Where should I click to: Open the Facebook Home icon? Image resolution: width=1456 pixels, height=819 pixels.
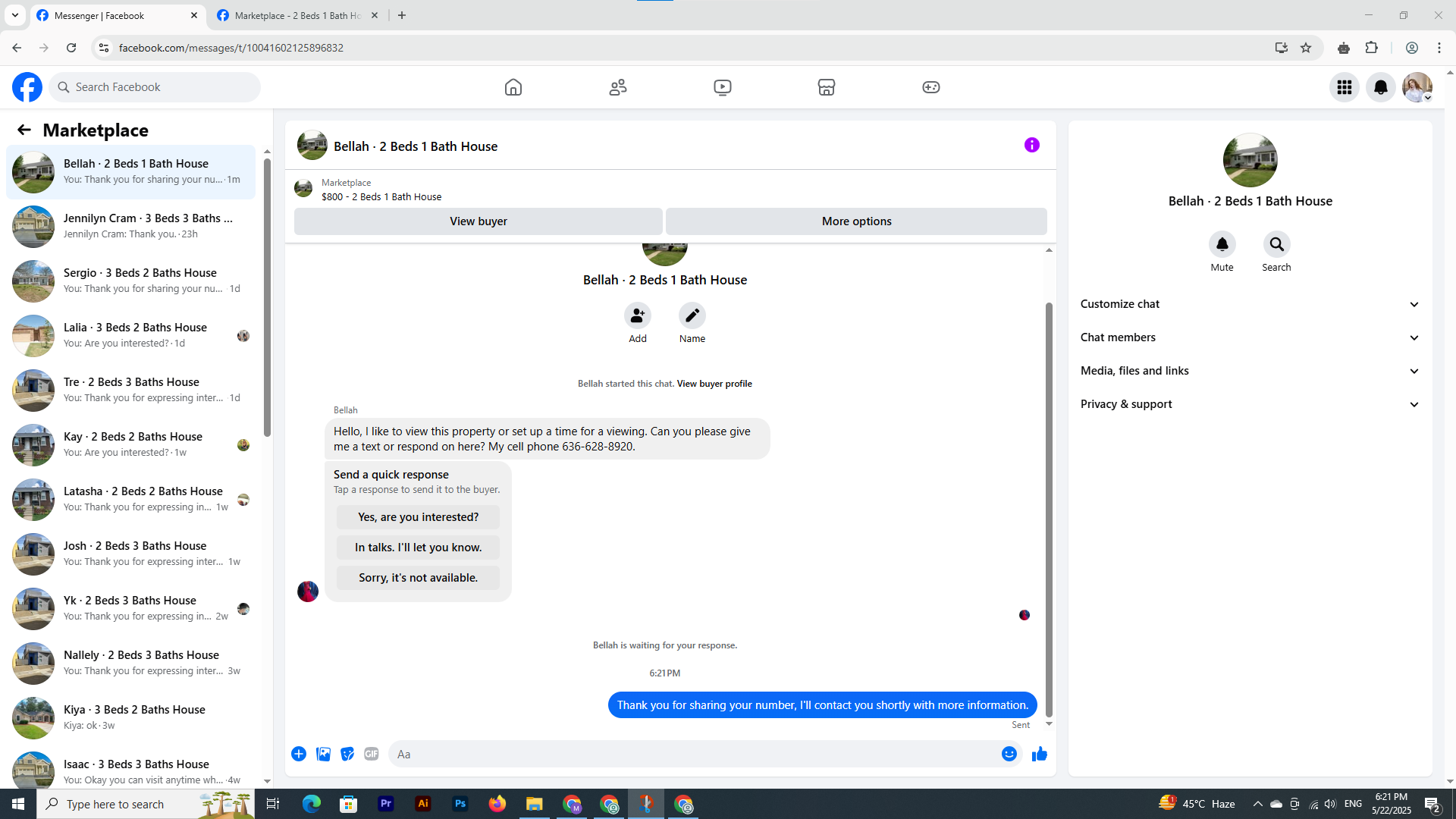click(x=513, y=87)
